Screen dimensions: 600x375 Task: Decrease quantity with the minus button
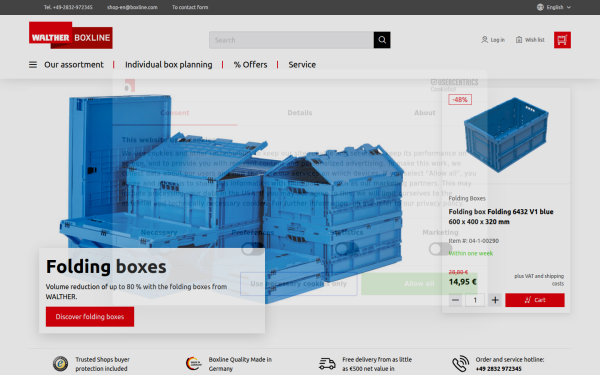(x=455, y=300)
